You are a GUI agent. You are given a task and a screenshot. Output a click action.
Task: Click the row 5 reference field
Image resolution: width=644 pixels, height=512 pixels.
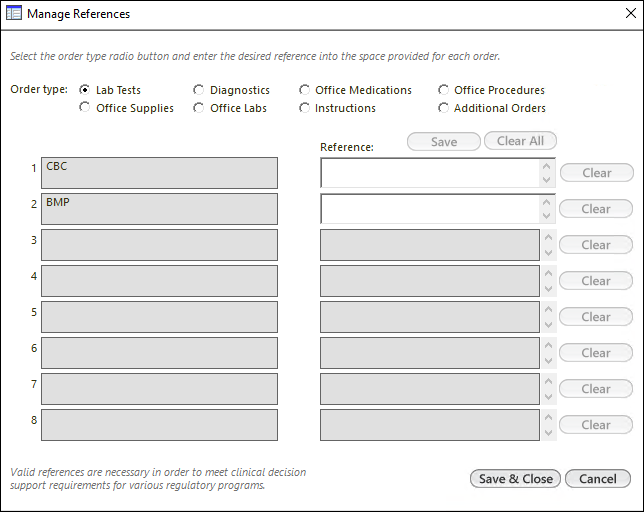[430, 317]
